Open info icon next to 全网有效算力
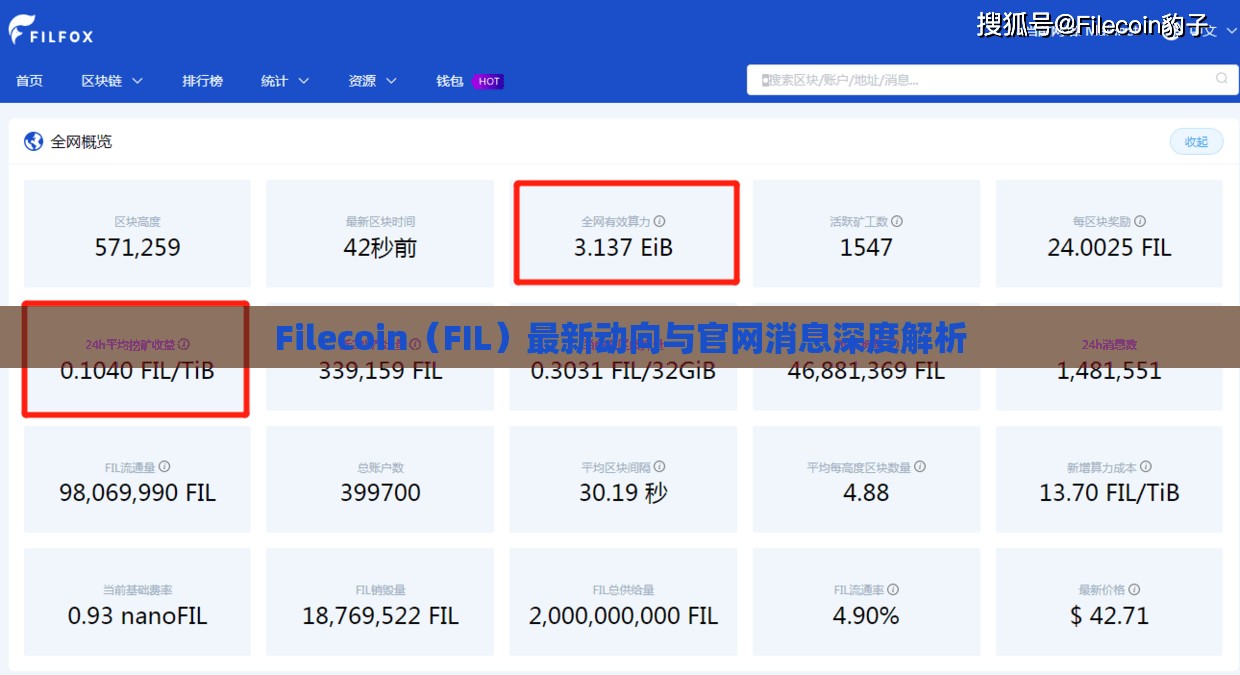Image resolution: width=1240 pixels, height=675 pixels. tap(659, 221)
